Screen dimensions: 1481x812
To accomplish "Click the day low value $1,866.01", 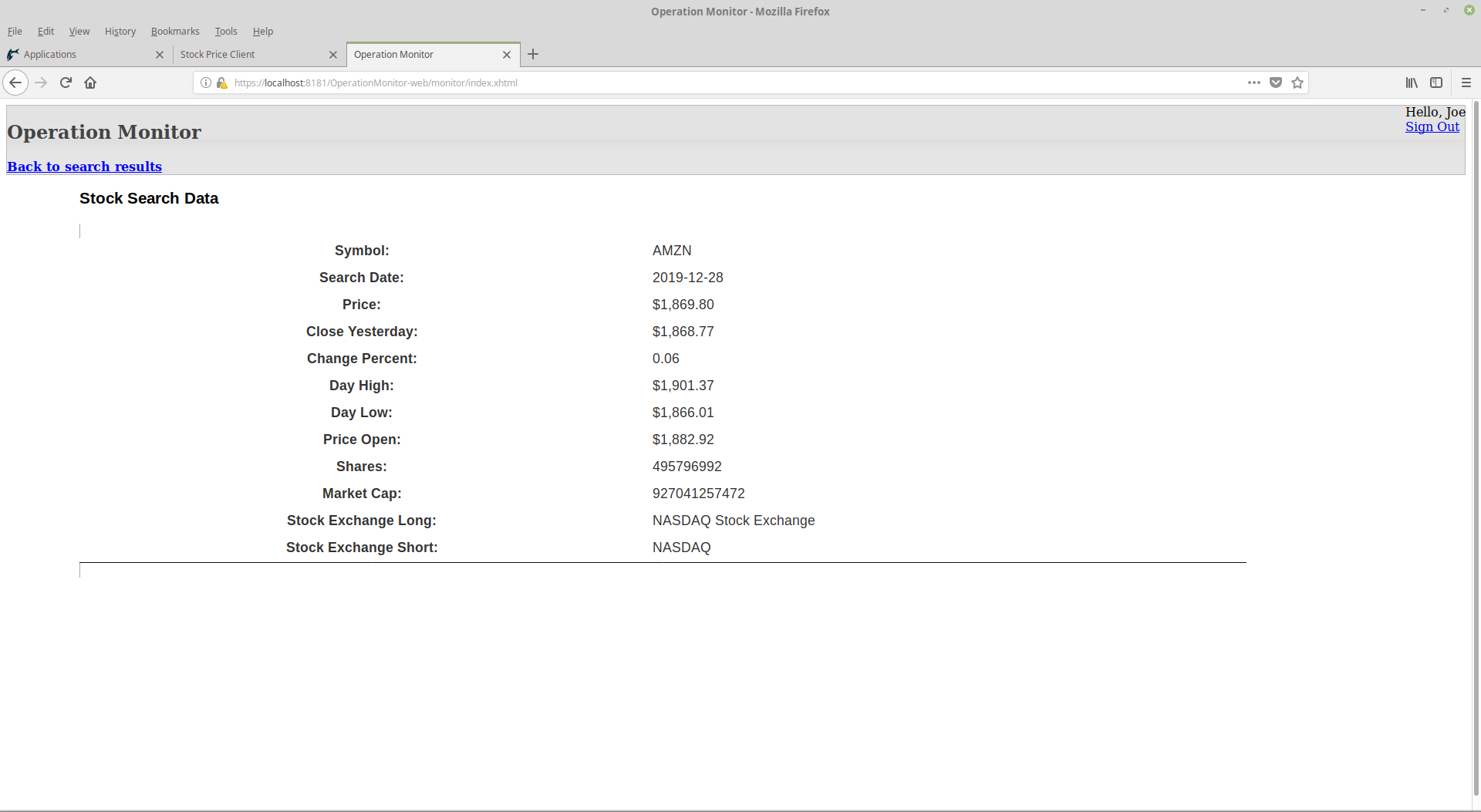I will point(683,413).
